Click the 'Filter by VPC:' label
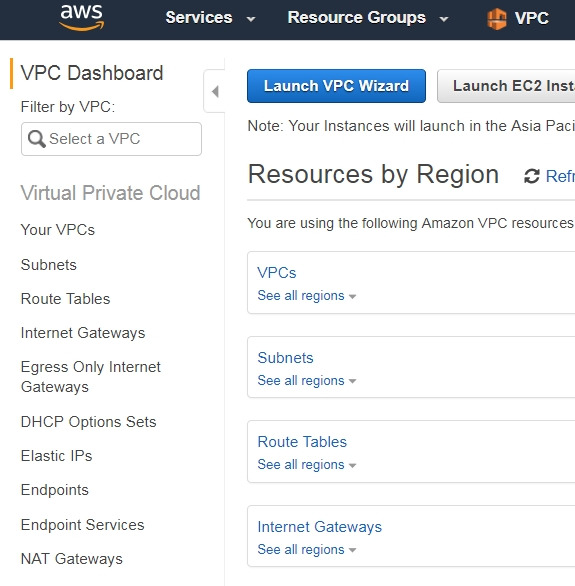Screen dimensions: 575x586 [68, 107]
